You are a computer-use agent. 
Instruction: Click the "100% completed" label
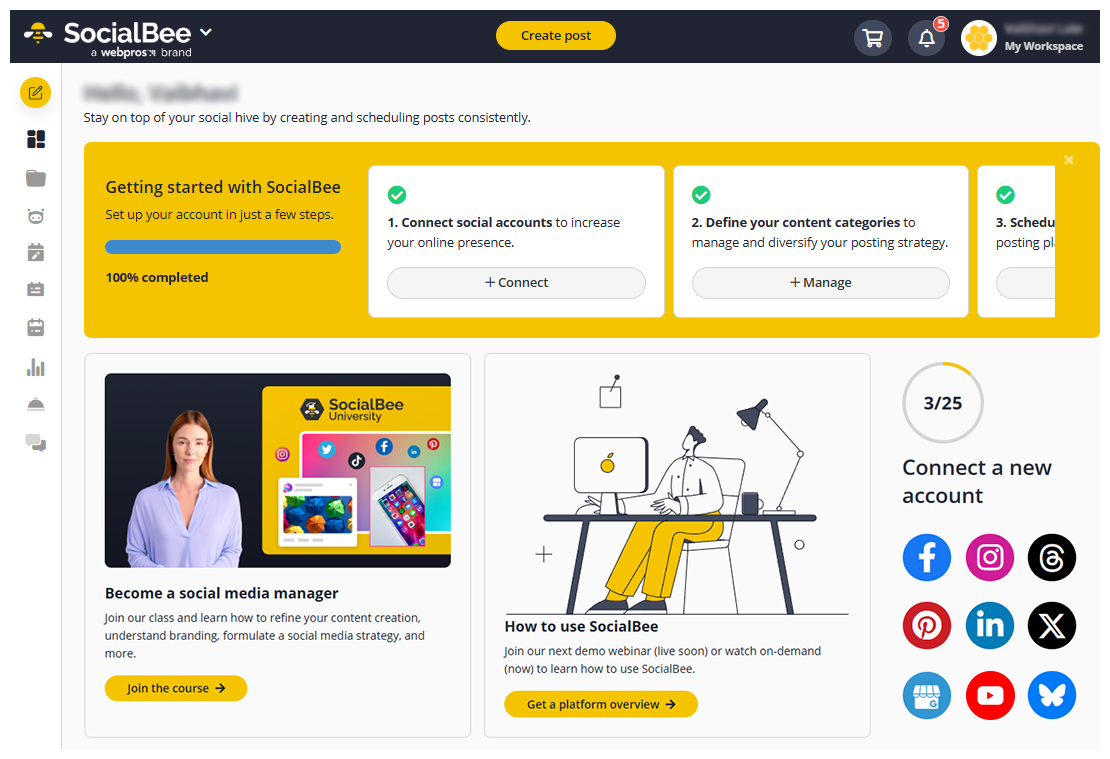[x=157, y=278]
